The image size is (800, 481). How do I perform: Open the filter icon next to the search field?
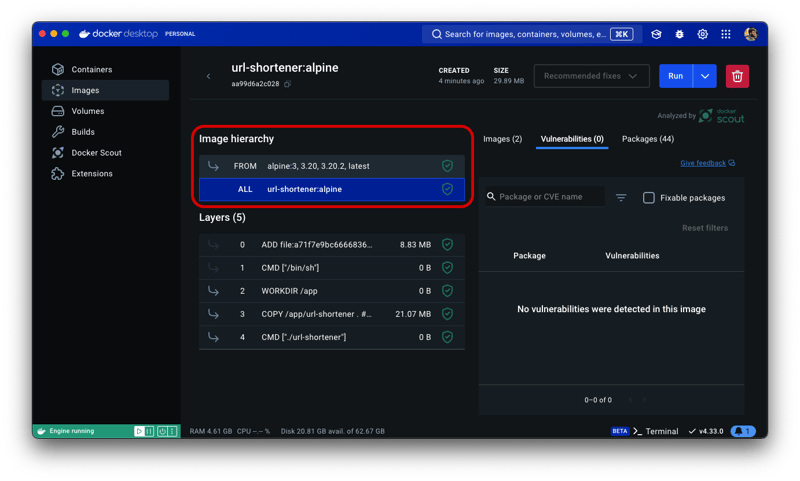click(621, 197)
